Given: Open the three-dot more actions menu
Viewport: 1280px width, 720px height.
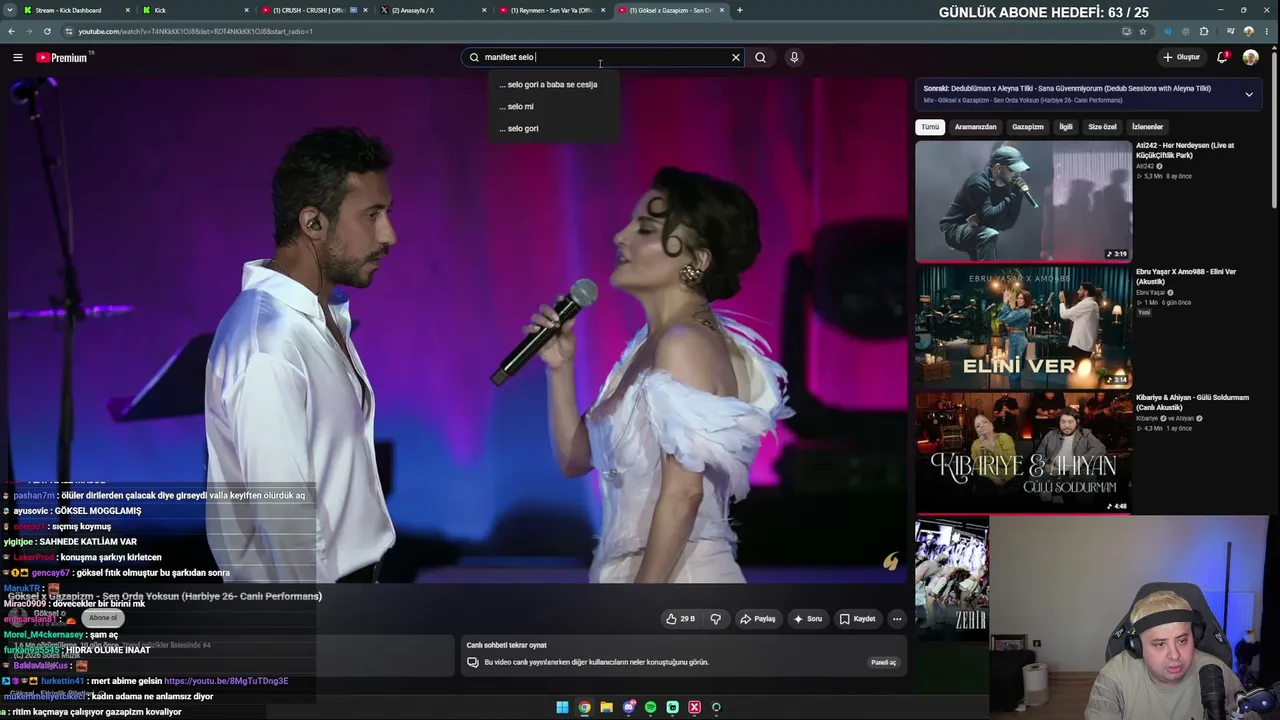Looking at the screenshot, I should pyautogui.click(x=897, y=619).
